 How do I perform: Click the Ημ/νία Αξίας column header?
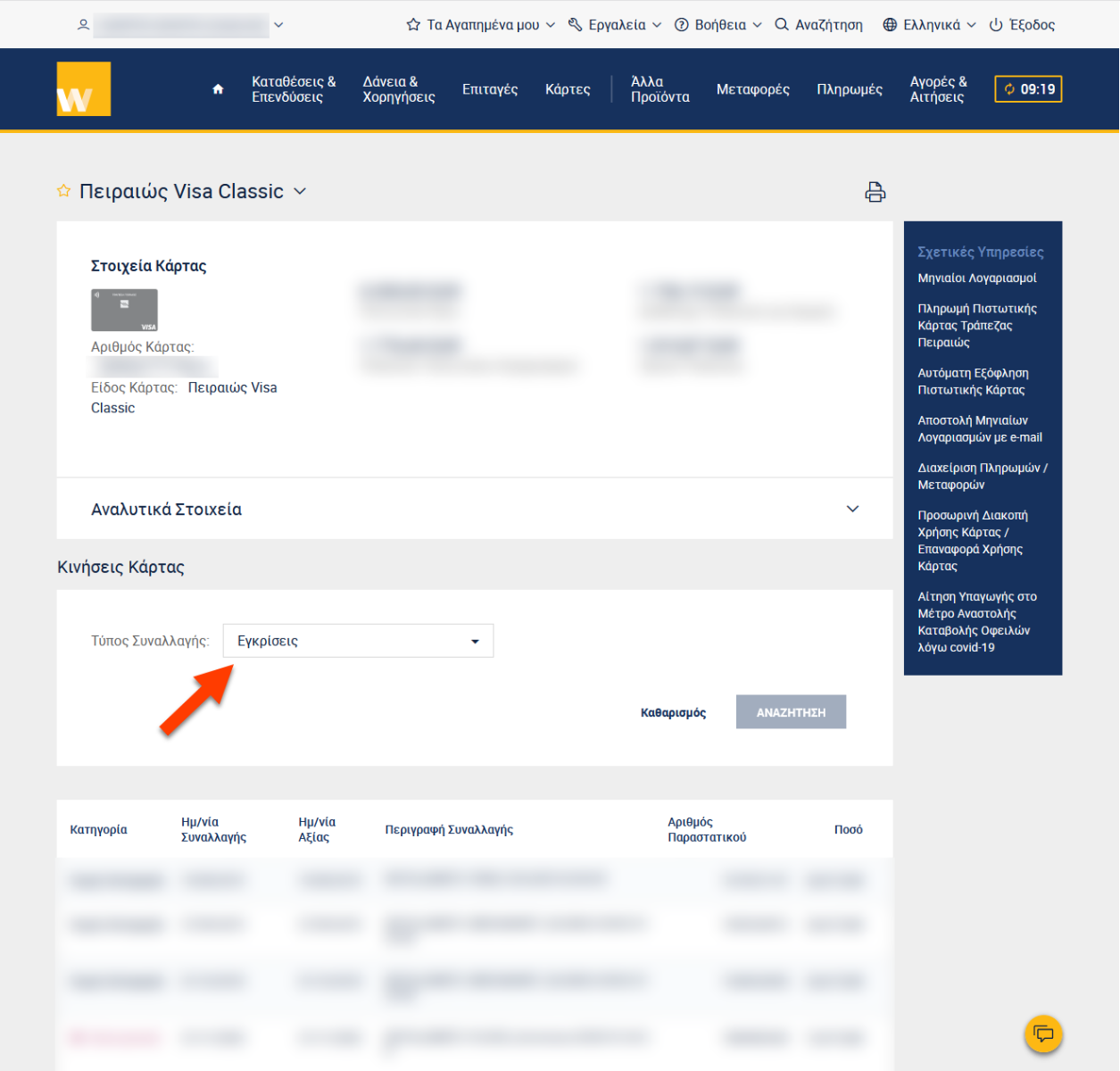point(317,829)
